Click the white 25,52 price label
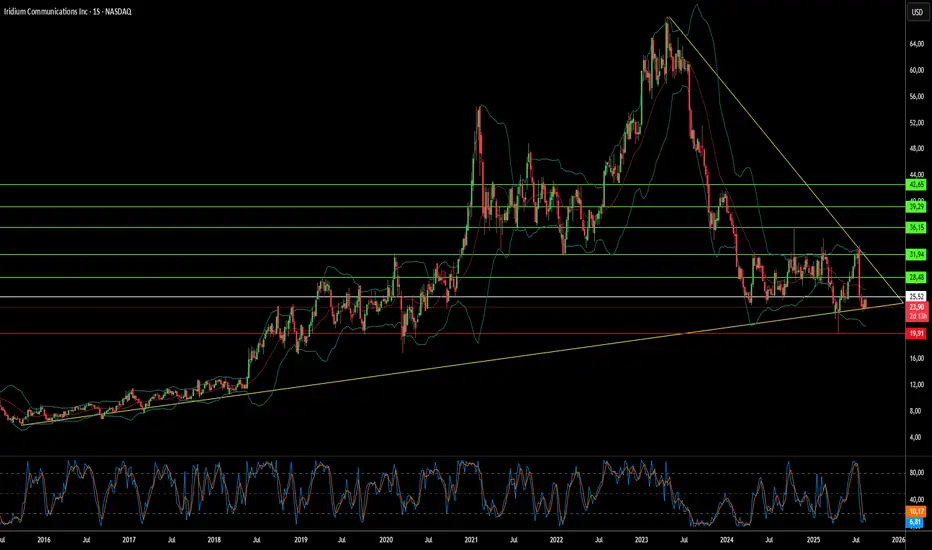 tap(915, 297)
